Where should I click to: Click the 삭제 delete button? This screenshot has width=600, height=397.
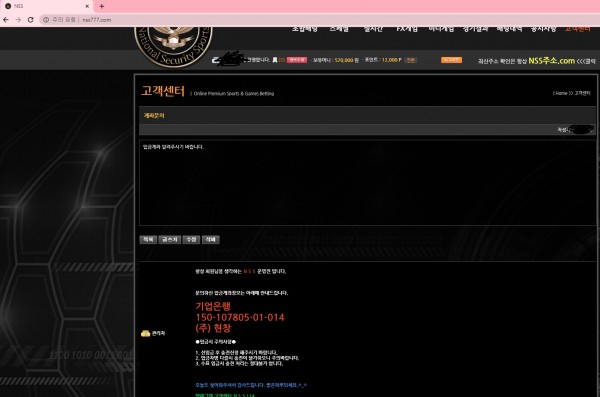(x=211, y=240)
